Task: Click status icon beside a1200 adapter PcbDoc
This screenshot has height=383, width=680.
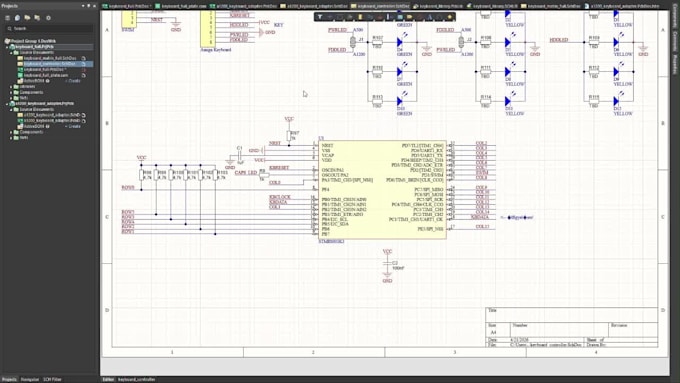Action: click(83, 121)
